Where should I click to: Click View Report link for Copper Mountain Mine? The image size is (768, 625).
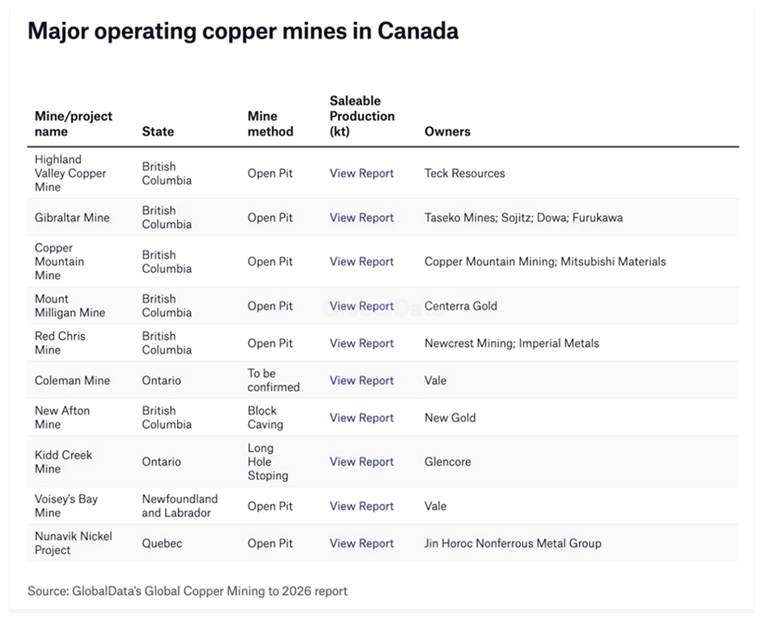pos(361,261)
